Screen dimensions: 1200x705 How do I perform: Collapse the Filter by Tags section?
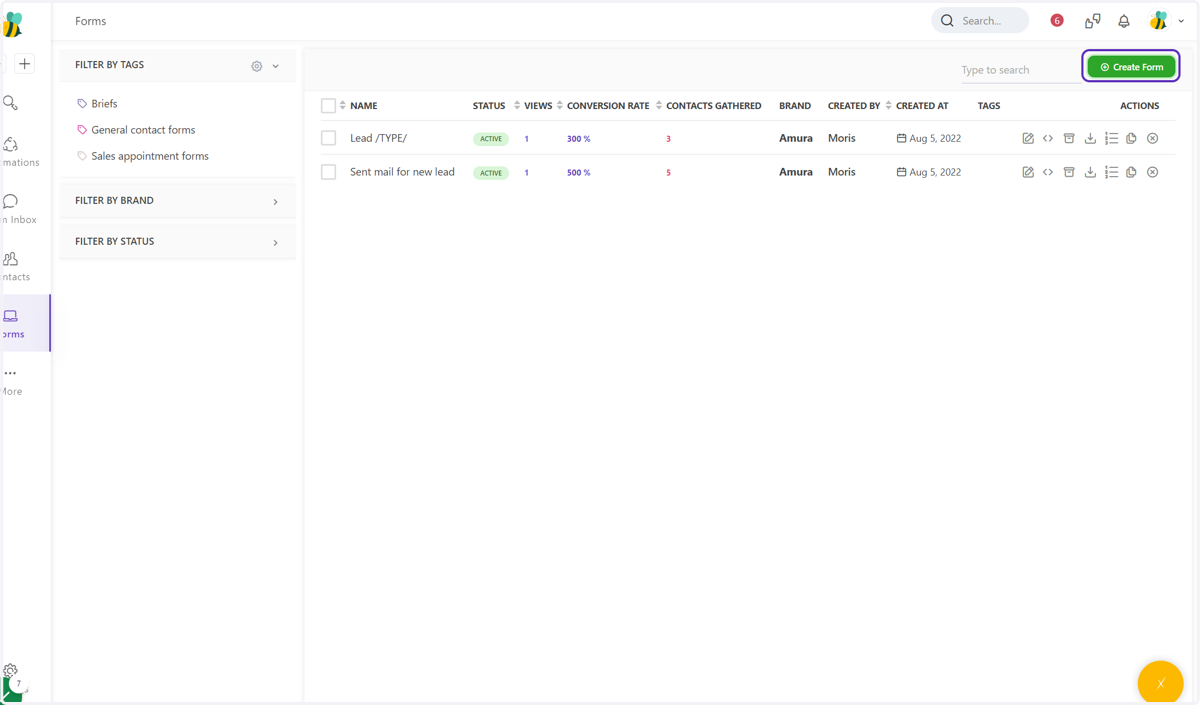[276, 66]
